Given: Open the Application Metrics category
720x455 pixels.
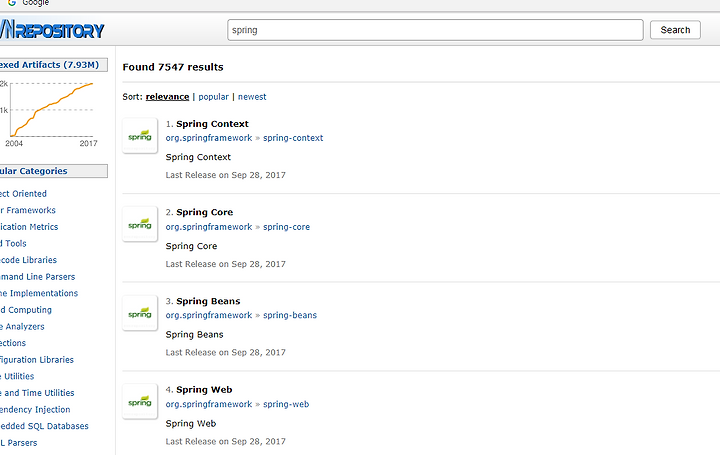Looking at the screenshot, I should click(x=29, y=227).
